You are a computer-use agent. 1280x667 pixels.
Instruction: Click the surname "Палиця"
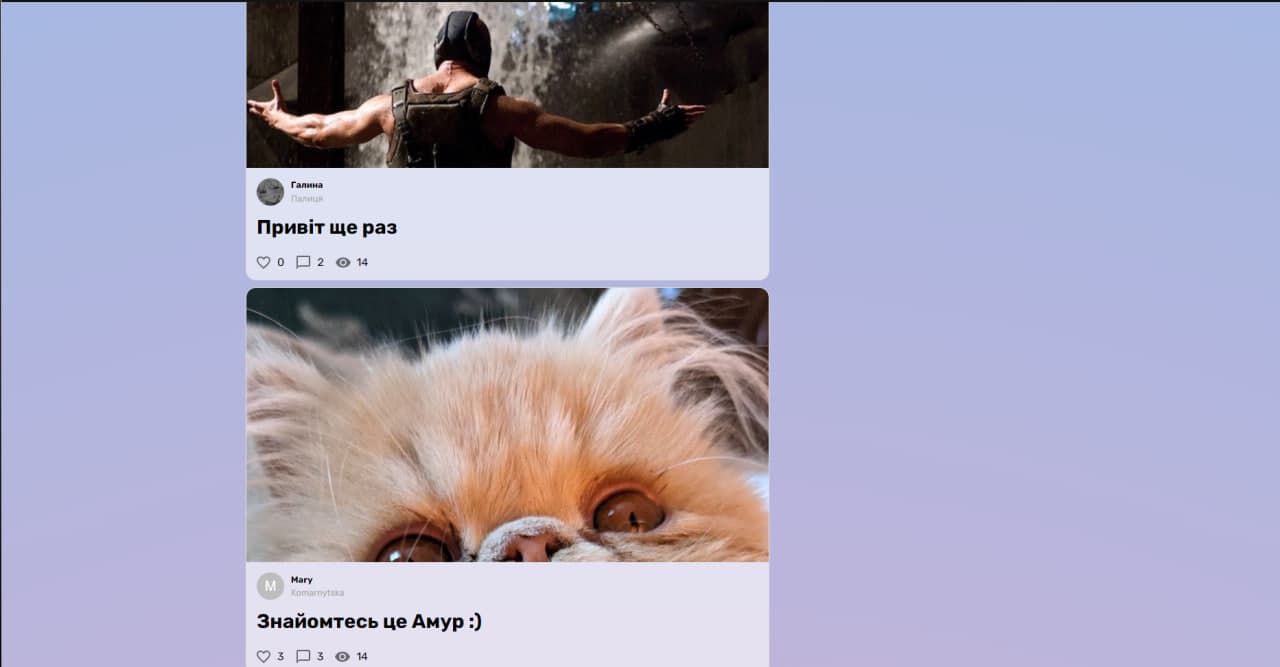(307, 198)
